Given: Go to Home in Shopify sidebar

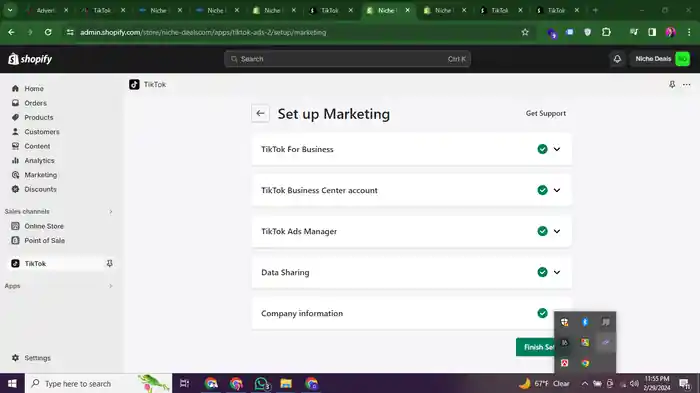Looking at the screenshot, I should 34,88.
